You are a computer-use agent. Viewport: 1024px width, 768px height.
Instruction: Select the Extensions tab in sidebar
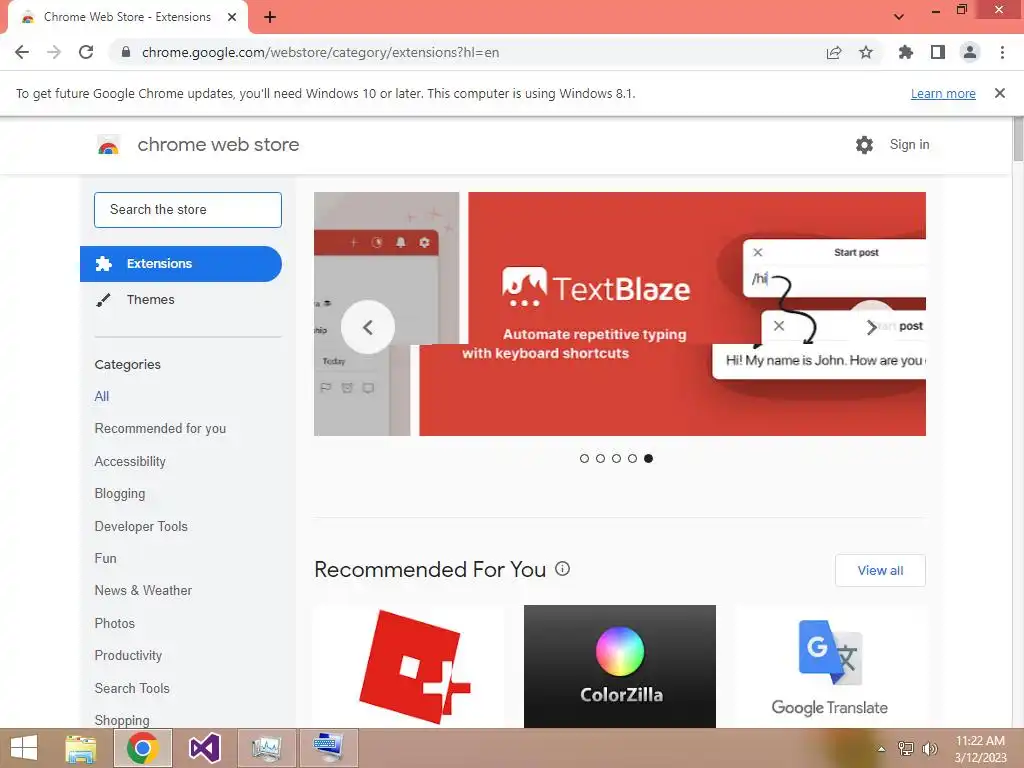click(x=181, y=264)
